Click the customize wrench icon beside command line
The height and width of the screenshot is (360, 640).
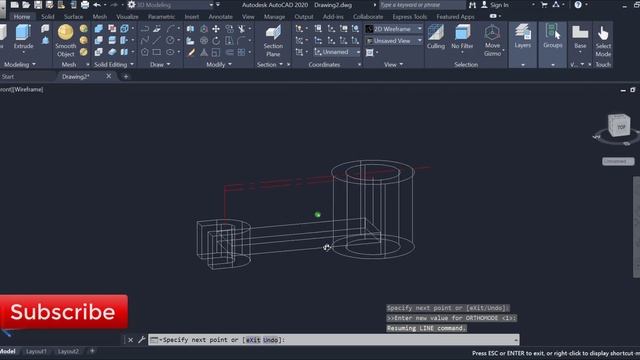click(141, 340)
